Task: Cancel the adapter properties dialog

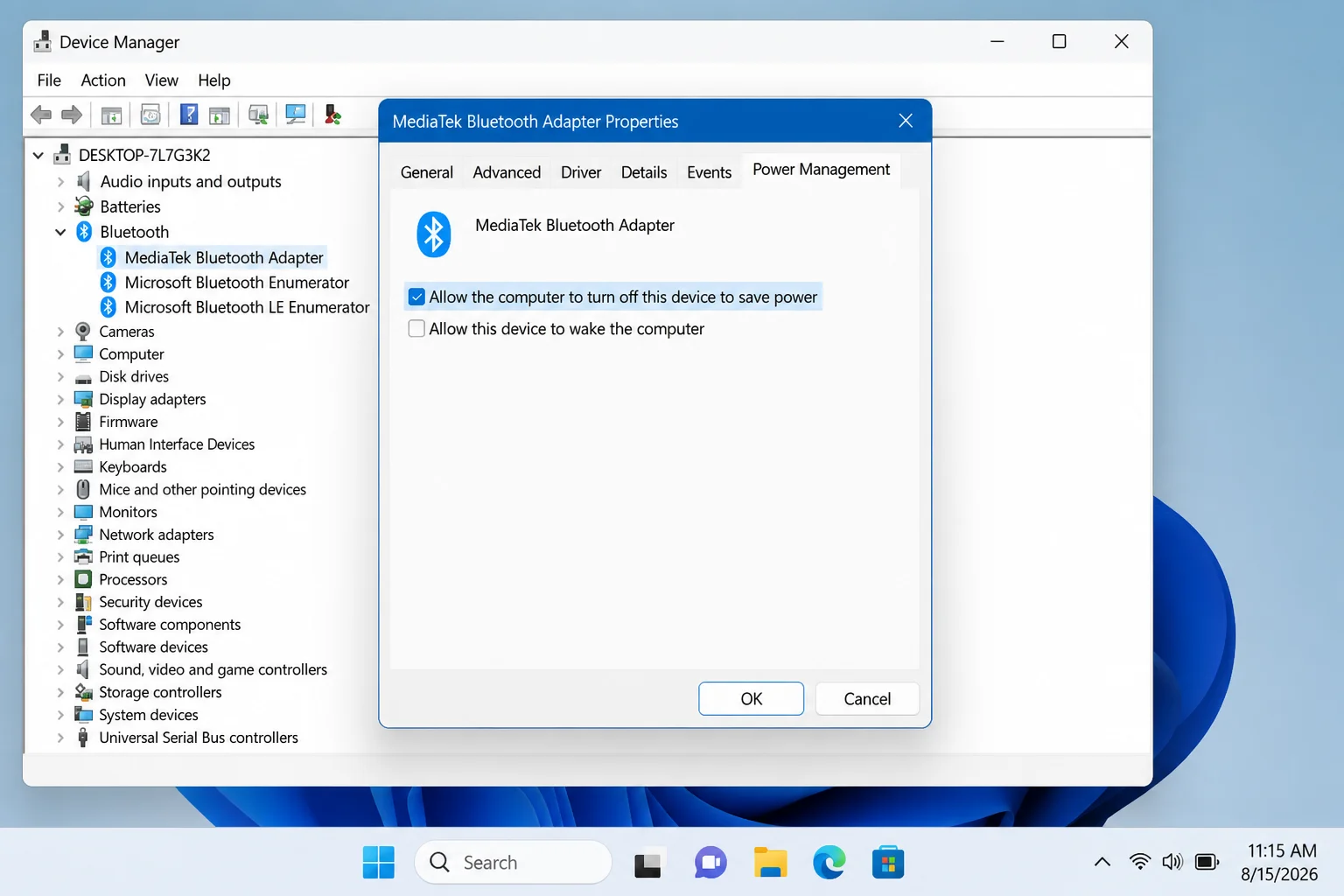Action: tap(867, 699)
